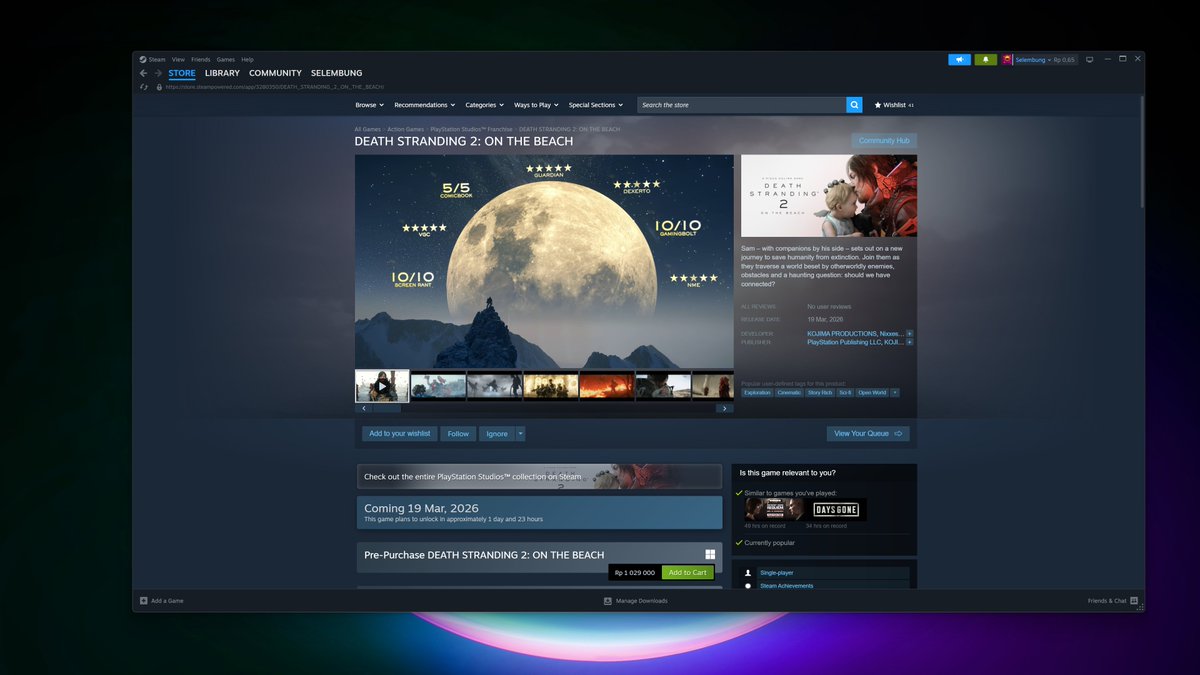
Task: Click the Ignore button
Action: tap(497, 434)
